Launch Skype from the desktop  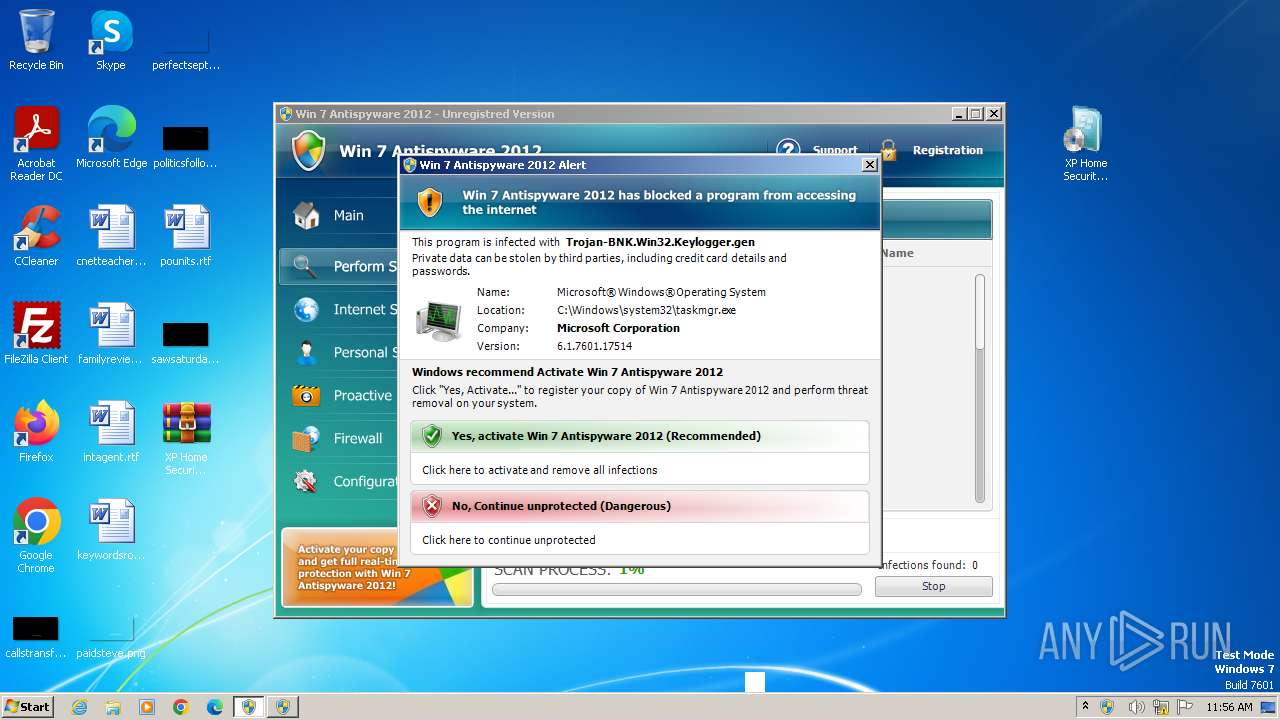(x=110, y=40)
